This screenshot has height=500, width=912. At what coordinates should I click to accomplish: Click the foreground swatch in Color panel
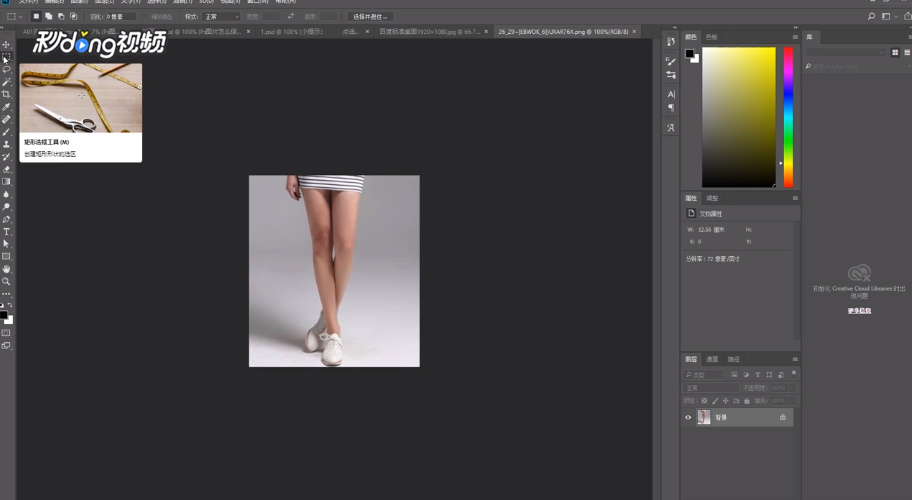689,53
